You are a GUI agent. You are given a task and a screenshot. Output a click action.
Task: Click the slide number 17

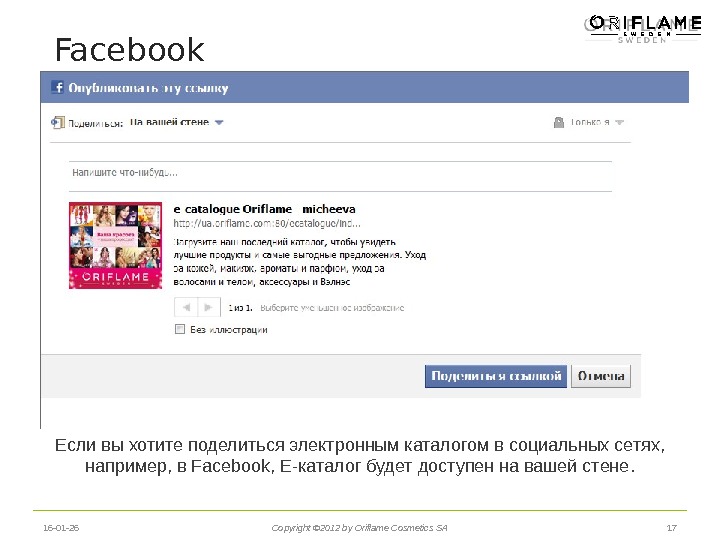[x=671, y=528]
